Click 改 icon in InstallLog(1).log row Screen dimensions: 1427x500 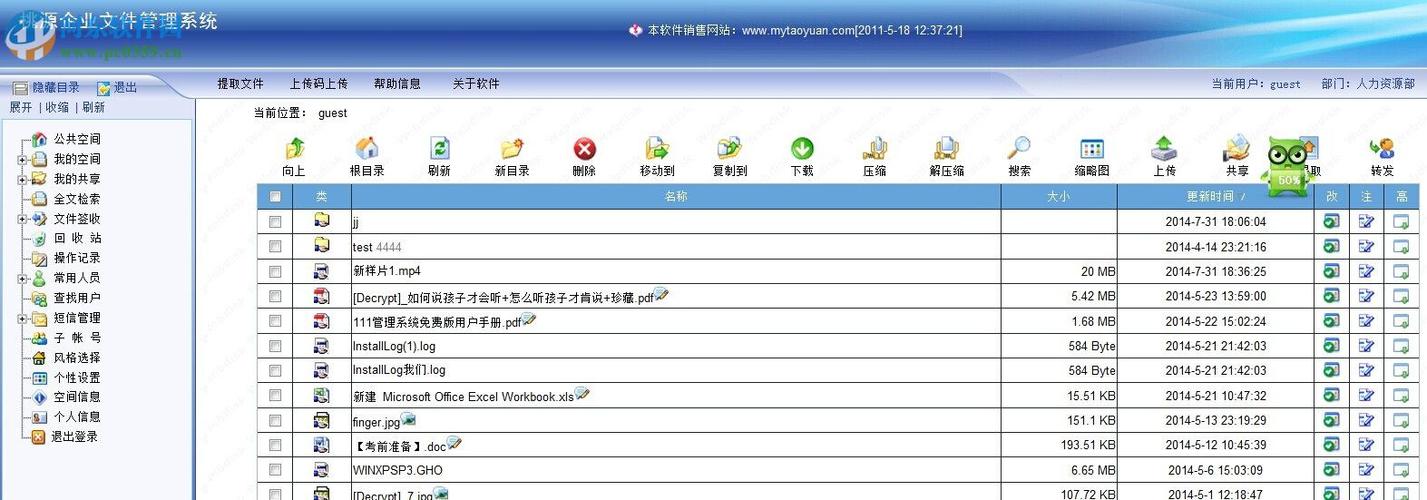(x=1331, y=345)
